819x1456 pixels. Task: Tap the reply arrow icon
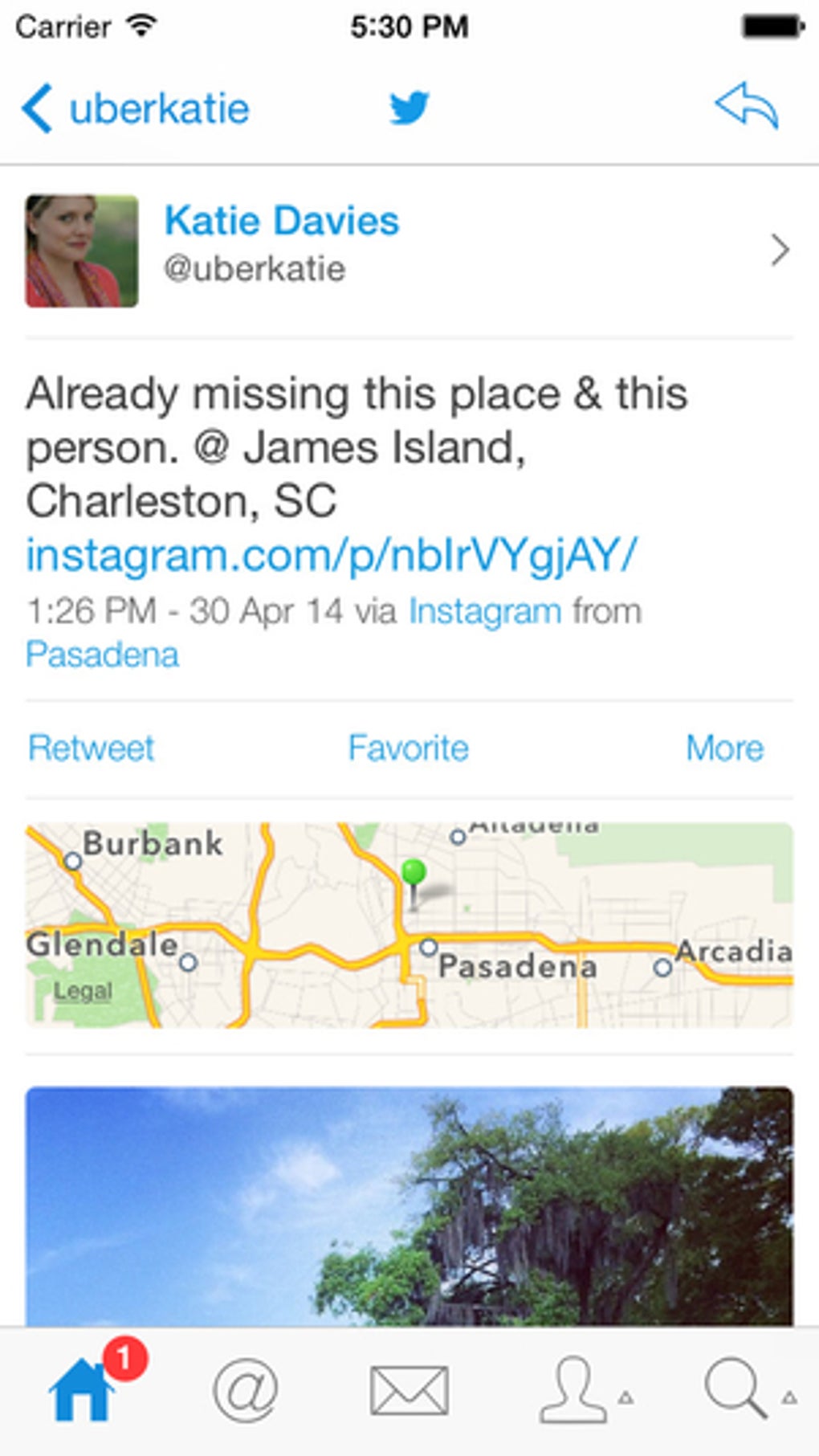[747, 106]
